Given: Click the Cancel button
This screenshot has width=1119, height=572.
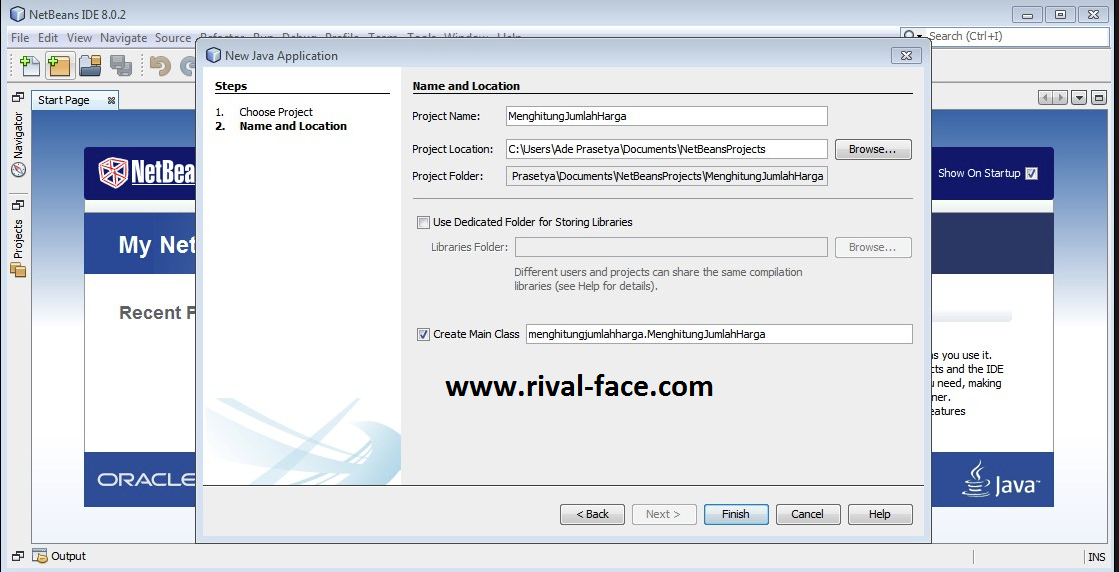Looking at the screenshot, I should click(x=808, y=514).
